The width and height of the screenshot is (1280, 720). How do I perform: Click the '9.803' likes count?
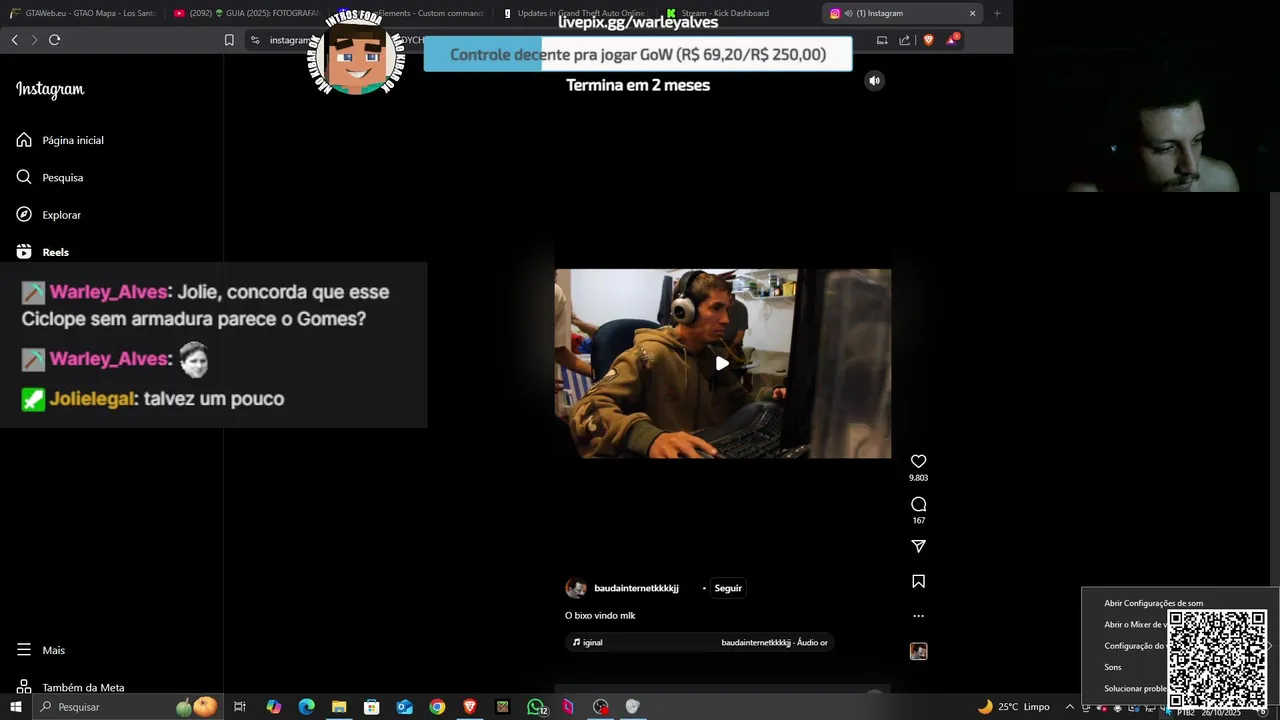point(918,478)
